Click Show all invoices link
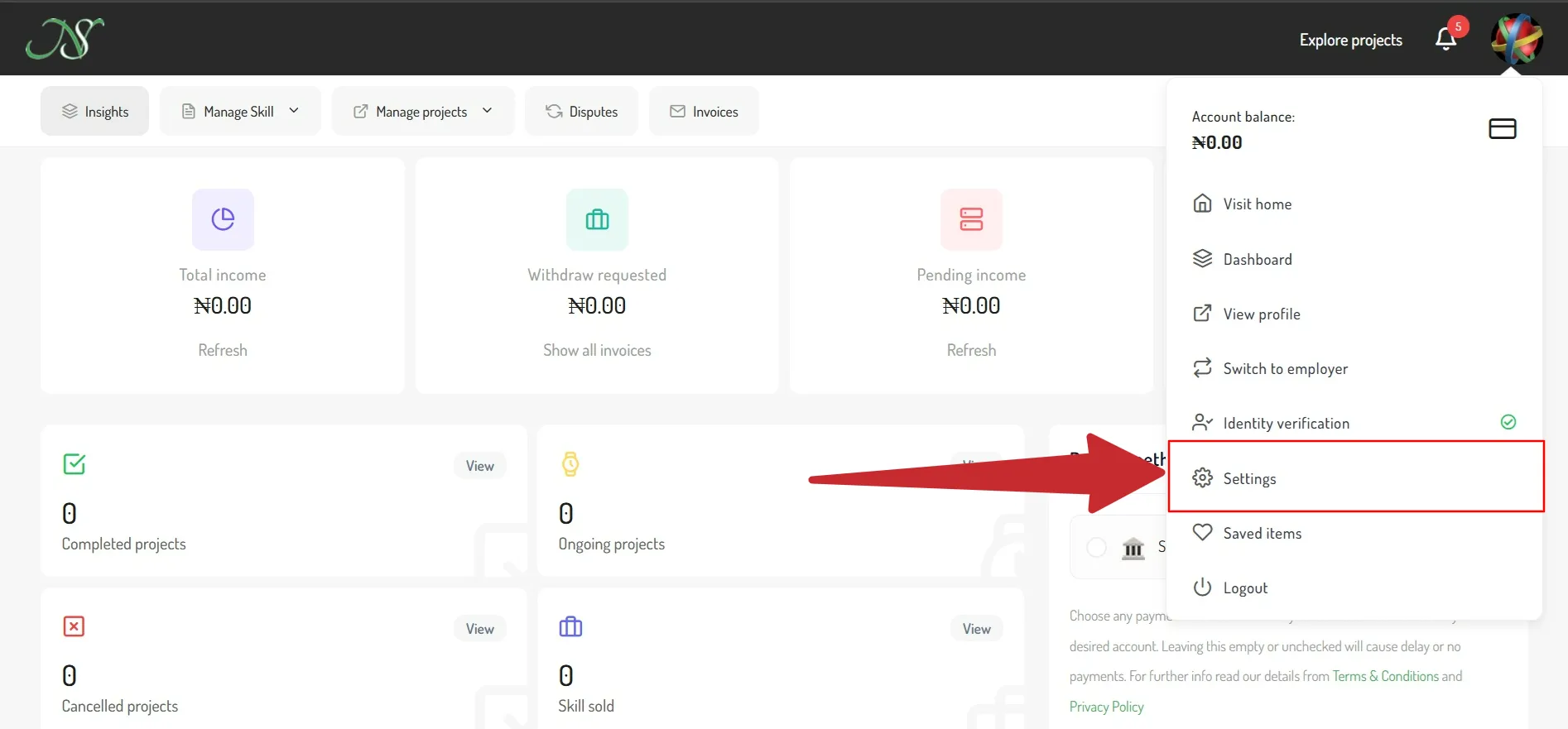1568x729 pixels. pyautogui.click(x=597, y=350)
